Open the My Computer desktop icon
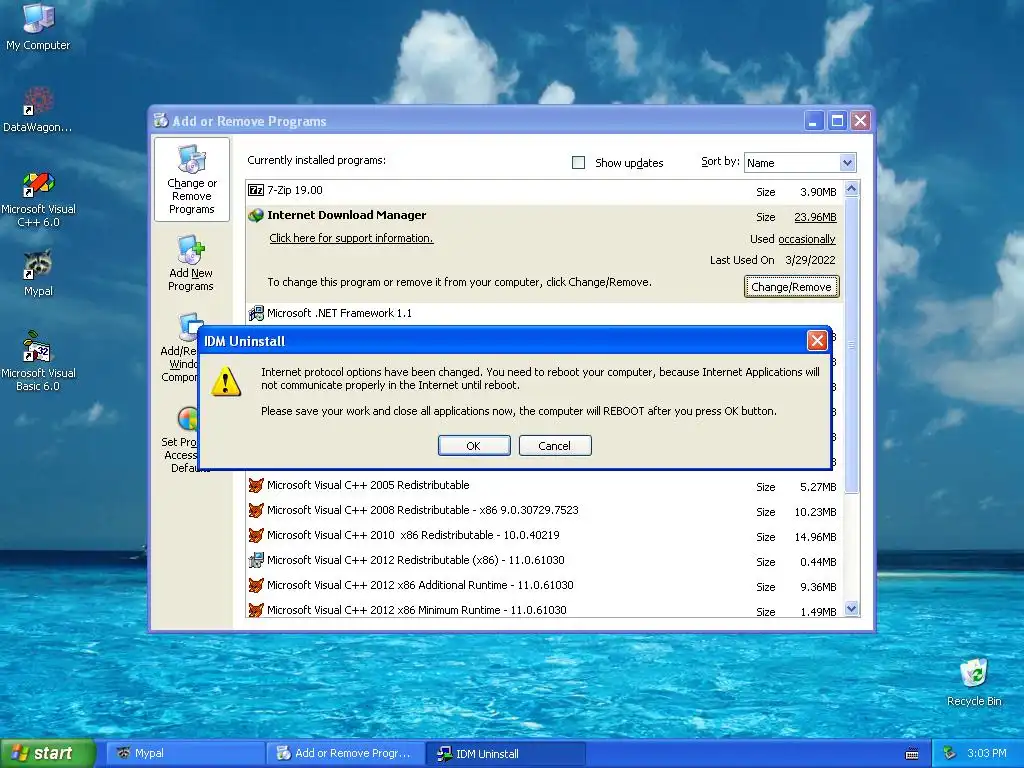Screen dimensions: 1024x768 pos(38,26)
